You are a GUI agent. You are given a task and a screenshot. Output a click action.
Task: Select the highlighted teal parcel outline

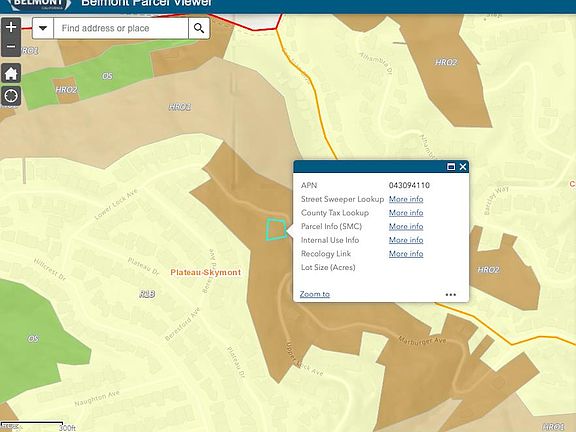pos(276,230)
